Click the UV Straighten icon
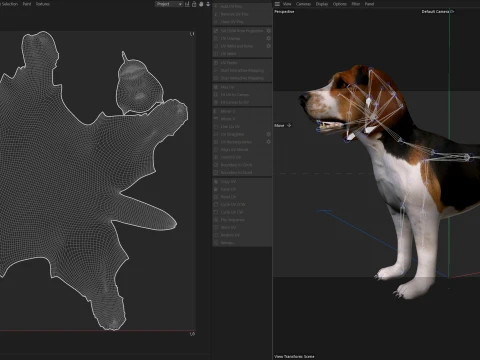Screen dimensions: 480x360 [x=216, y=134]
